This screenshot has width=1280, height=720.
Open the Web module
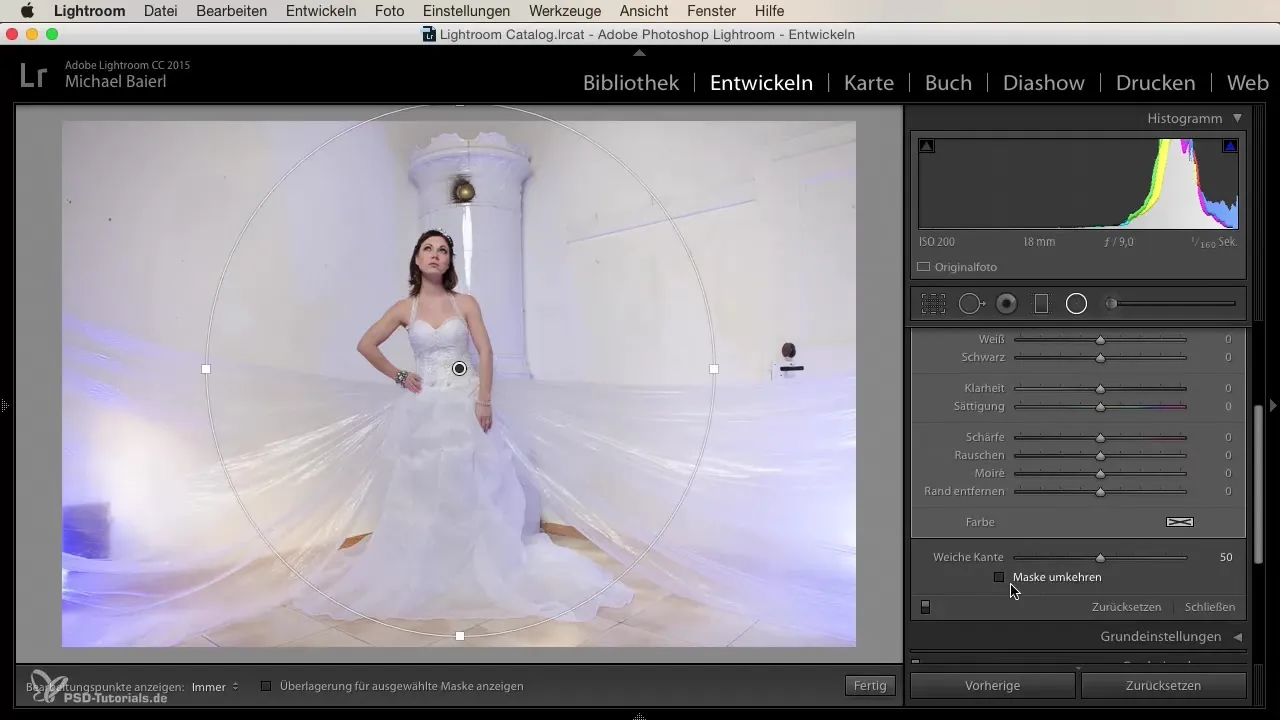(x=1247, y=83)
